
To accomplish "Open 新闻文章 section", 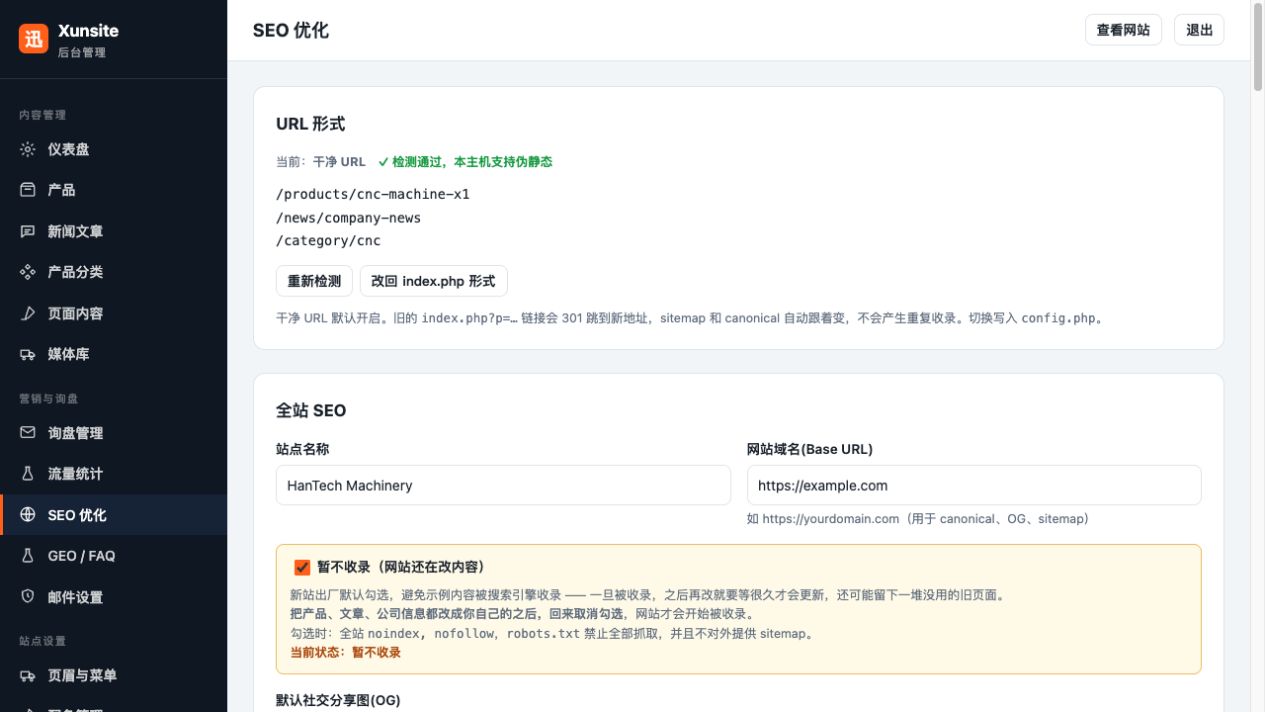I will click(113, 231).
